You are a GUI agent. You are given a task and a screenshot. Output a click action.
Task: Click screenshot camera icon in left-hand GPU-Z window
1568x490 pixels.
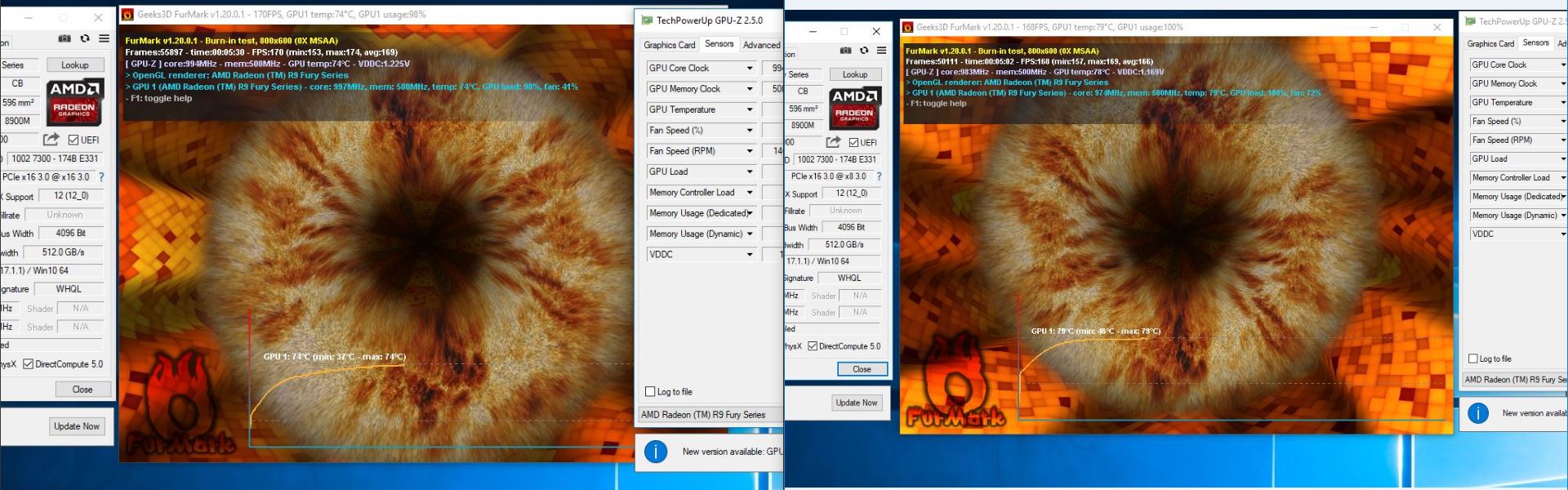[x=65, y=38]
